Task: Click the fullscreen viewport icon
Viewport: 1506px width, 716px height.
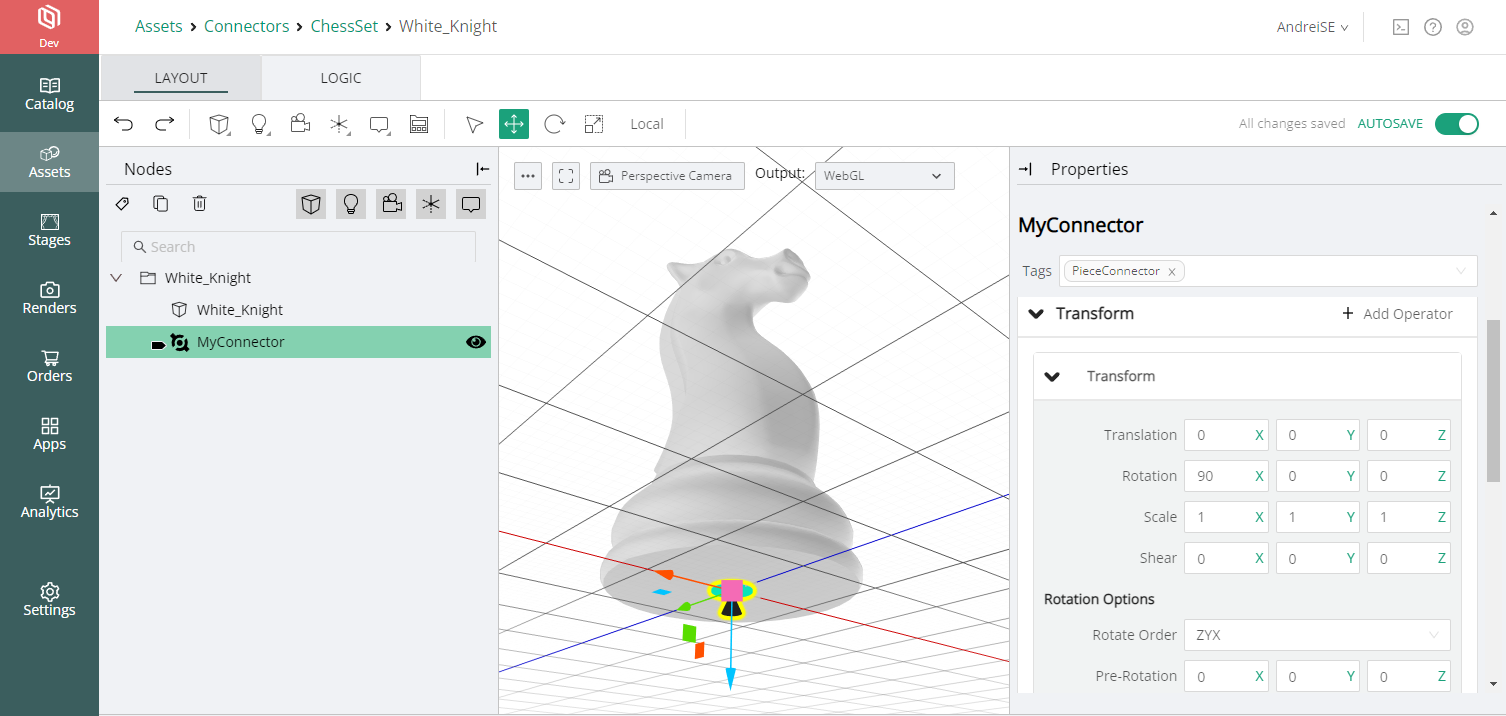Action: click(566, 176)
